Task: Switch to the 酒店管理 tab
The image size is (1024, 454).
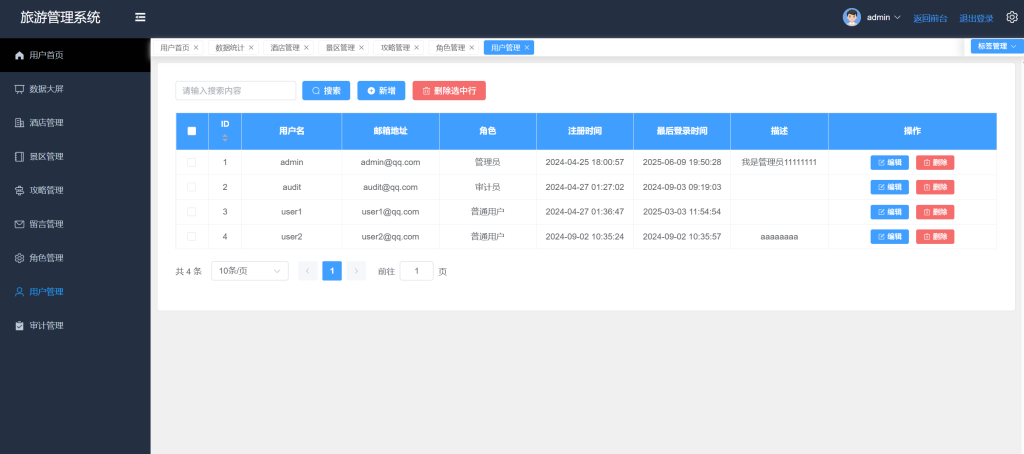Action: tap(285, 48)
